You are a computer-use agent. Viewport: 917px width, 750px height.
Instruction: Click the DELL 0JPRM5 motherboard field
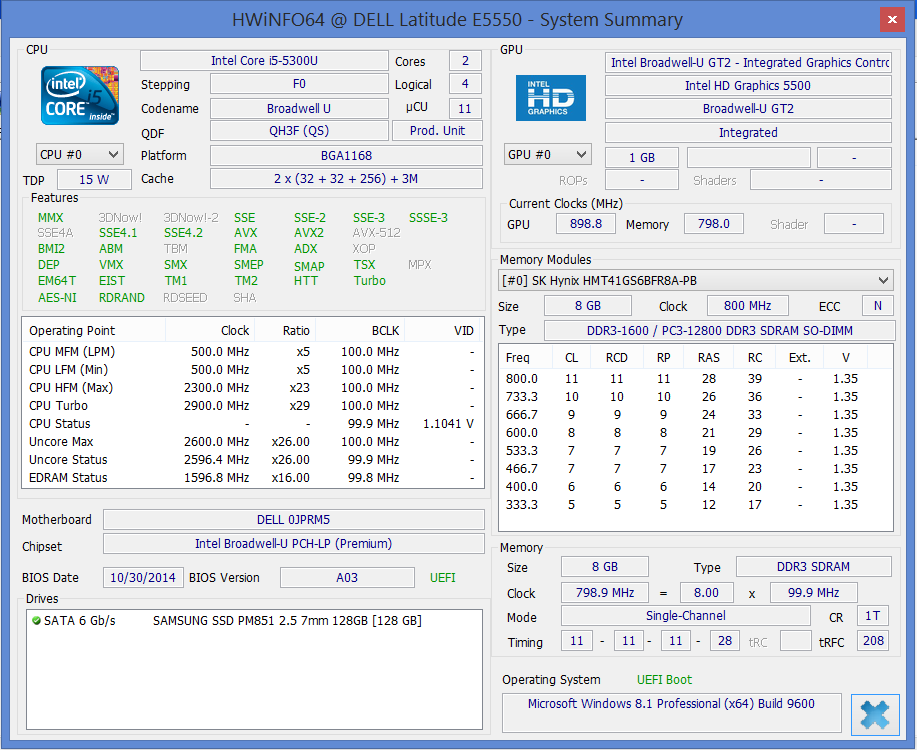click(294, 520)
